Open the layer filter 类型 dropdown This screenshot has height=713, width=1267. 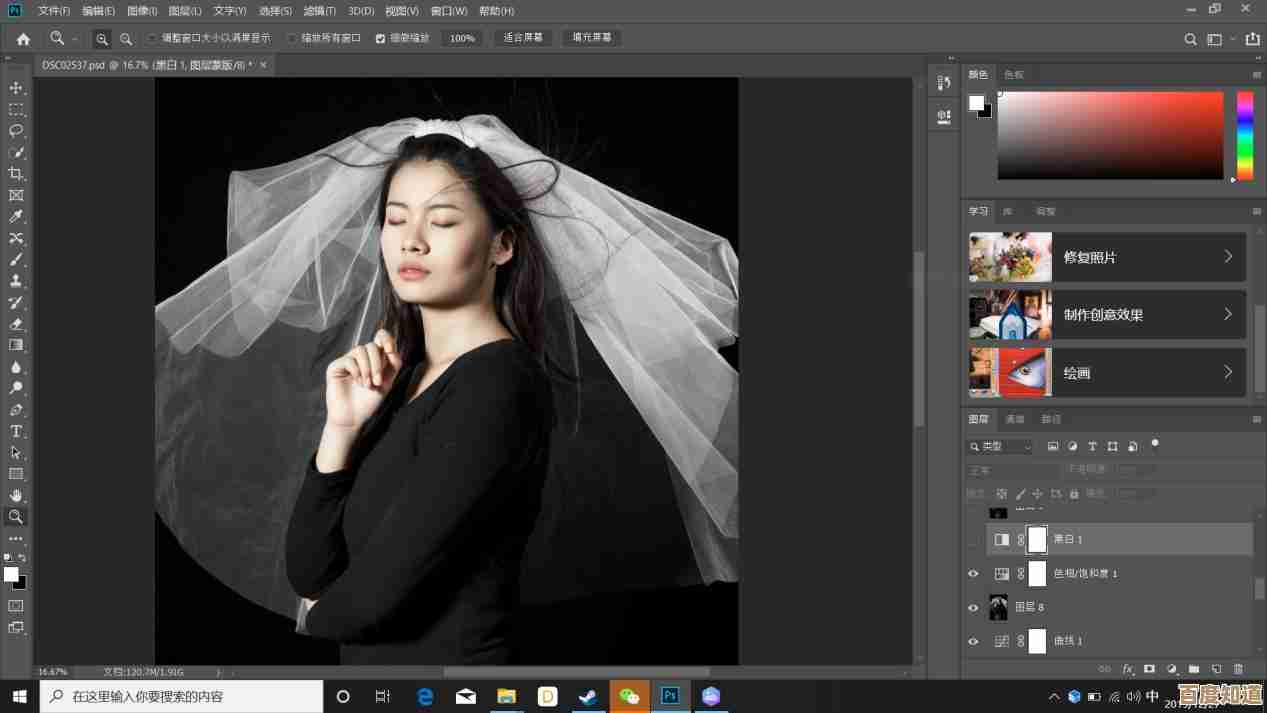click(x=1000, y=447)
